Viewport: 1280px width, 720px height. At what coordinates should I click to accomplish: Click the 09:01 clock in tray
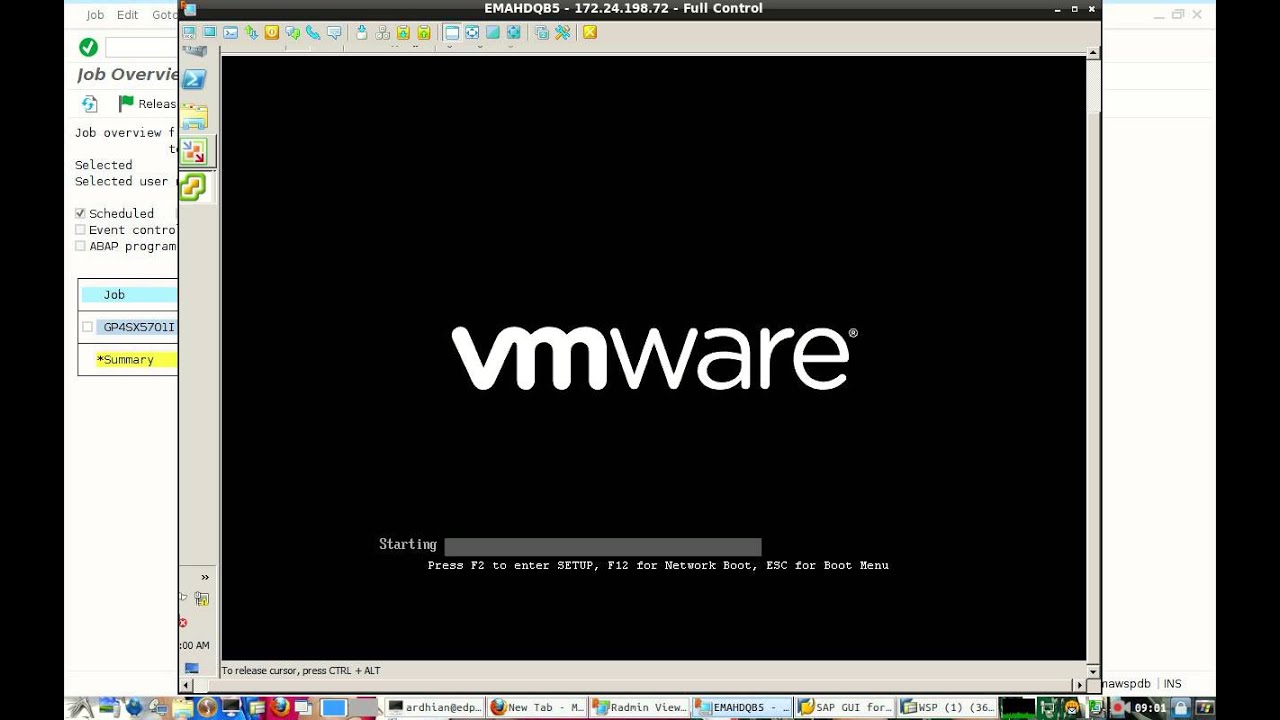click(x=1150, y=708)
